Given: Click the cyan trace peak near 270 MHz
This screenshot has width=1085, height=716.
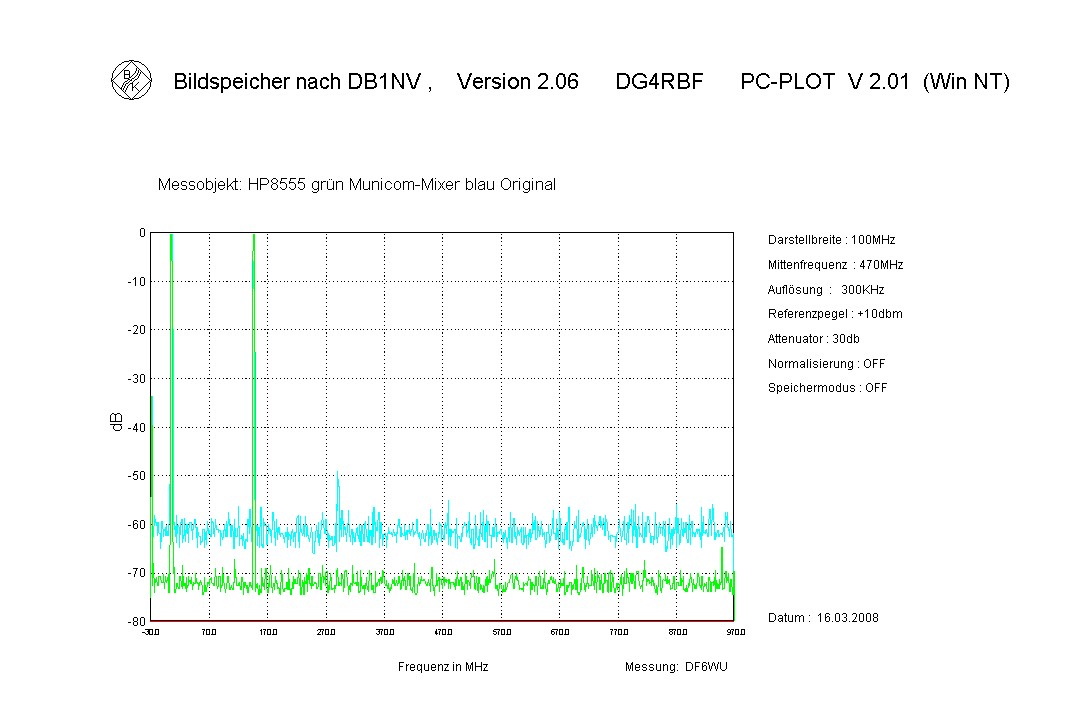Looking at the screenshot, I should pyautogui.click(x=338, y=476).
